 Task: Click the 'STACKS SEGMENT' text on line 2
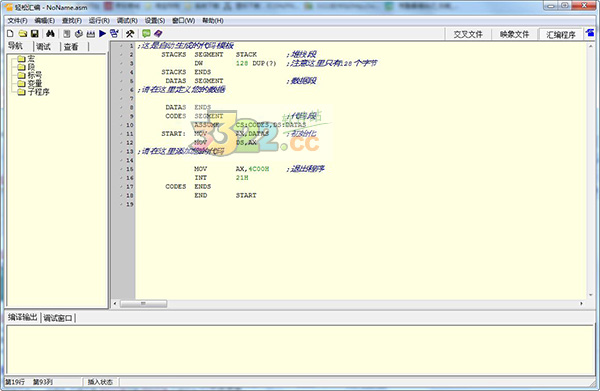click(x=192, y=55)
